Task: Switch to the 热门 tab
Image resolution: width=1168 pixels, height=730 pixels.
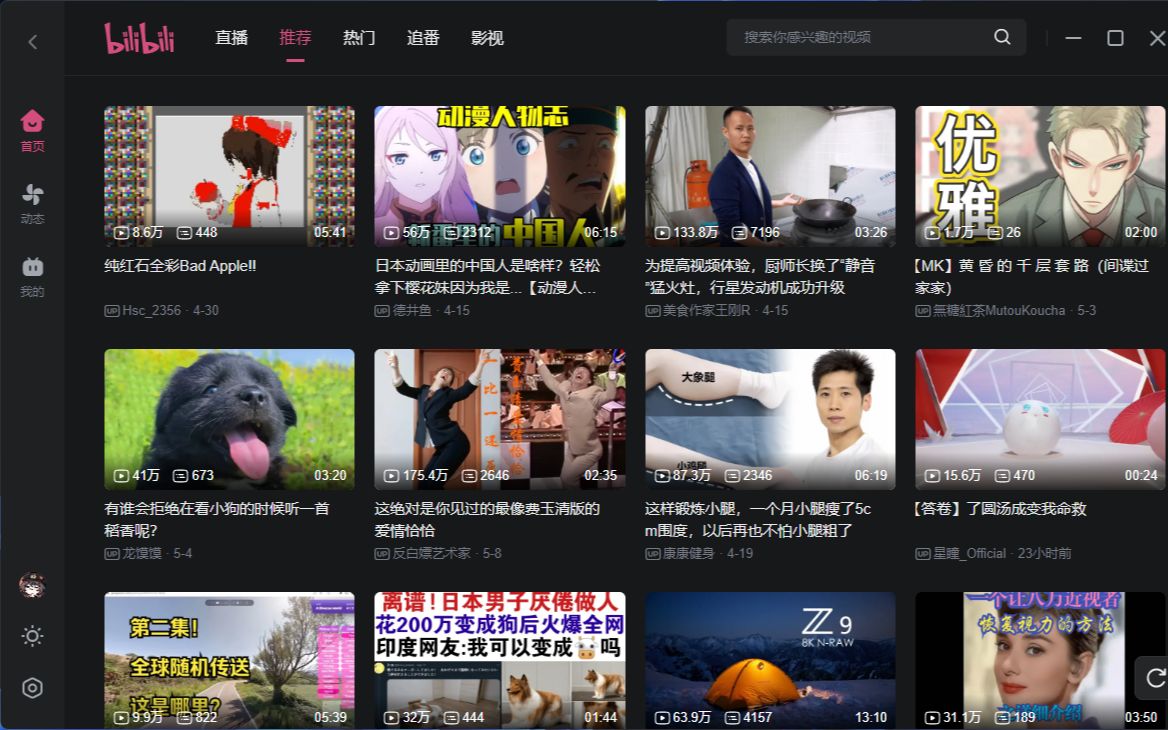Action: 359,37
